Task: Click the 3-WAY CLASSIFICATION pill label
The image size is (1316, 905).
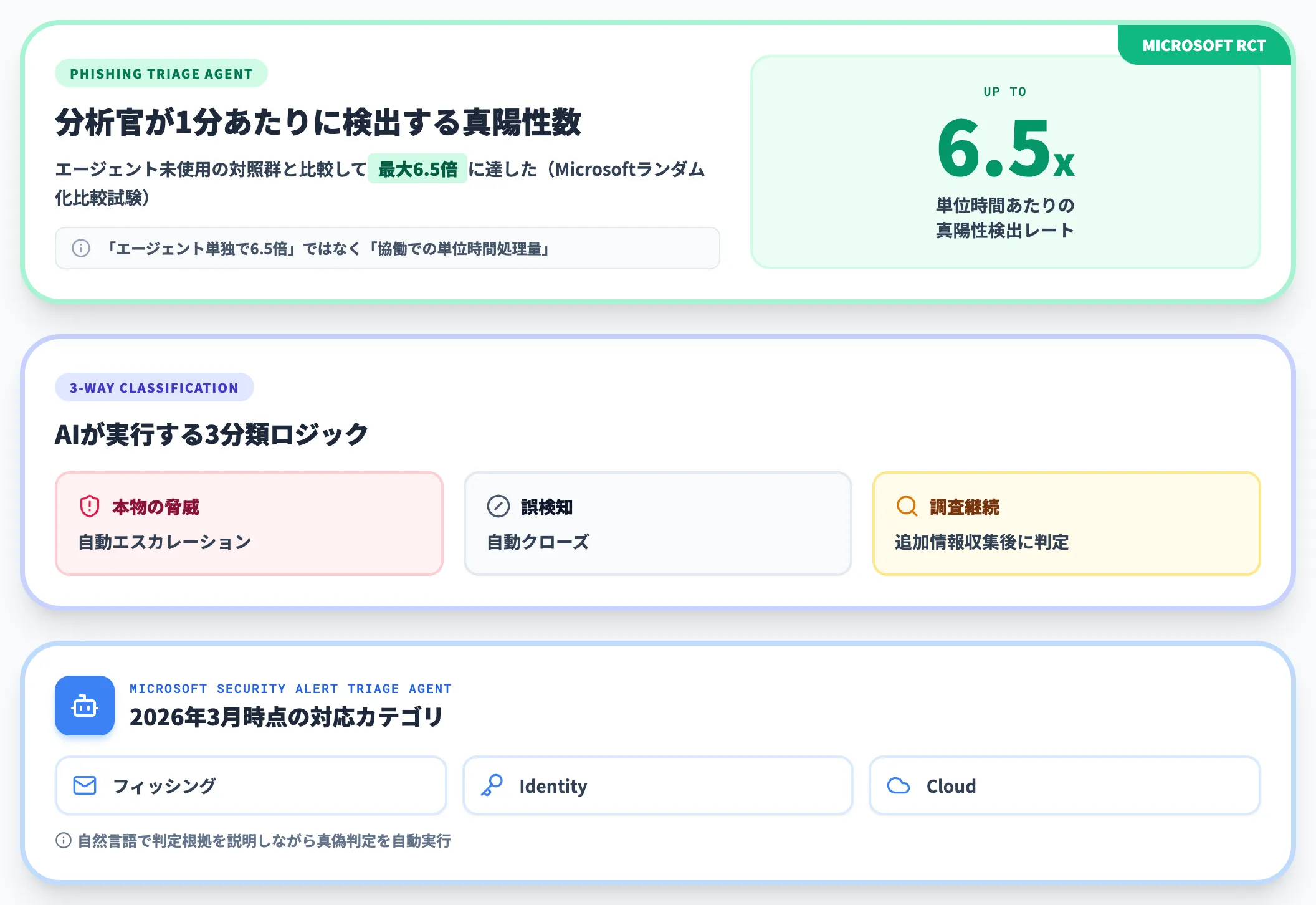Action: click(x=154, y=388)
